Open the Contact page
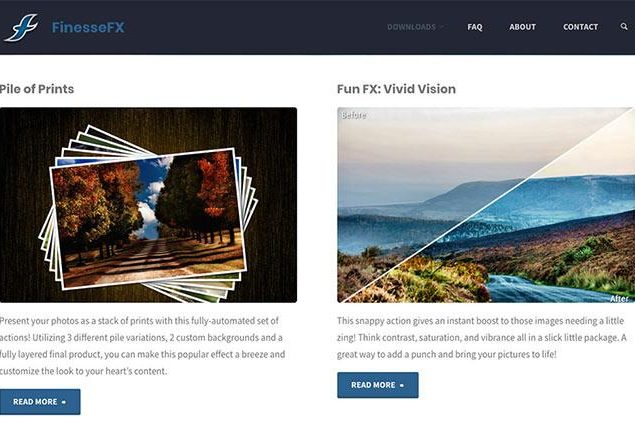Screen dimensions: 635x424 tap(580, 27)
